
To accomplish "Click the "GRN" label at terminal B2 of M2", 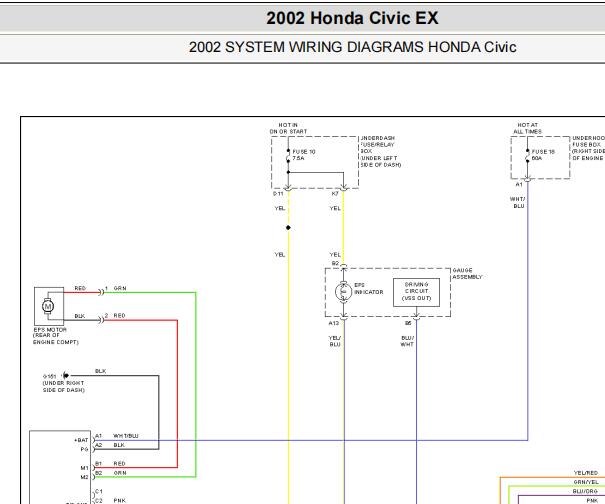I will pyautogui.click(x=120, y=473).
